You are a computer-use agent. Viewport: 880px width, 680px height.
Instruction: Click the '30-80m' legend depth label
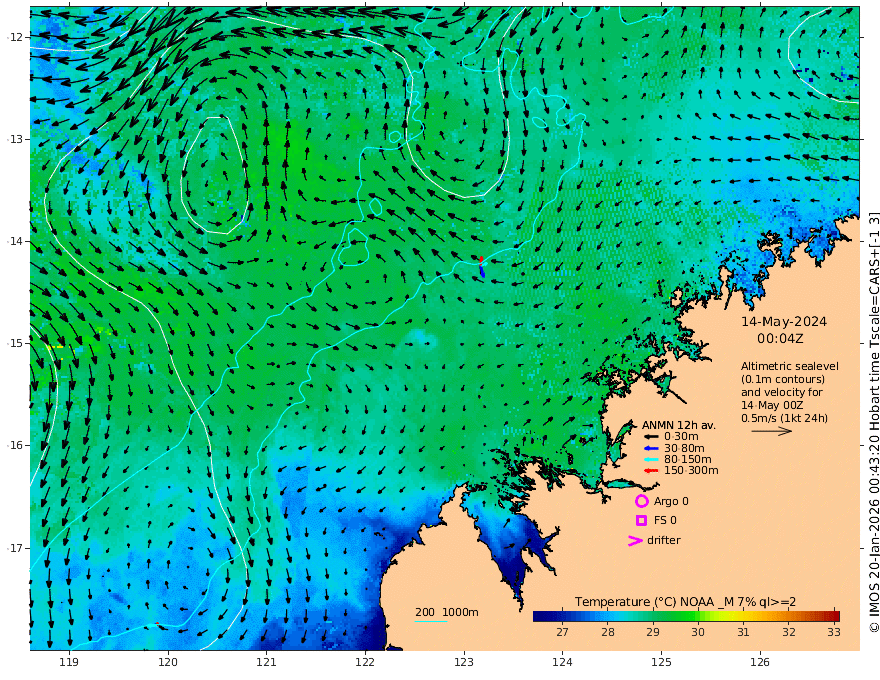pos(684,448)
